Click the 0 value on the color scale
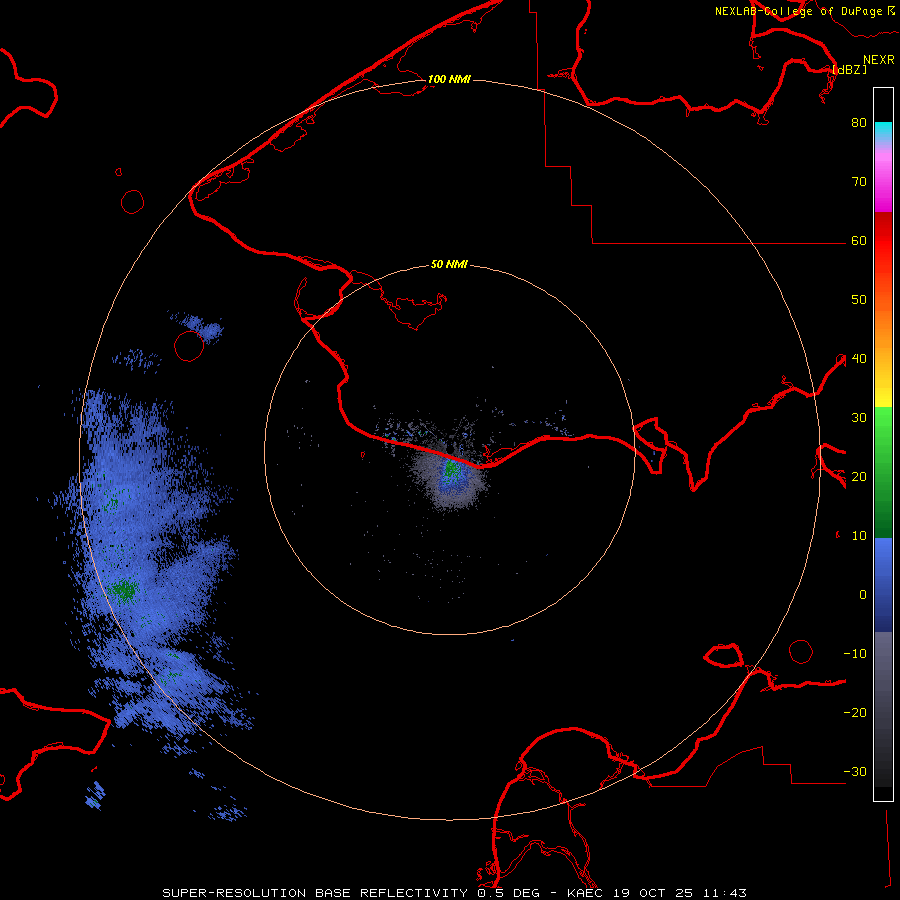 (x=863, y=595)
